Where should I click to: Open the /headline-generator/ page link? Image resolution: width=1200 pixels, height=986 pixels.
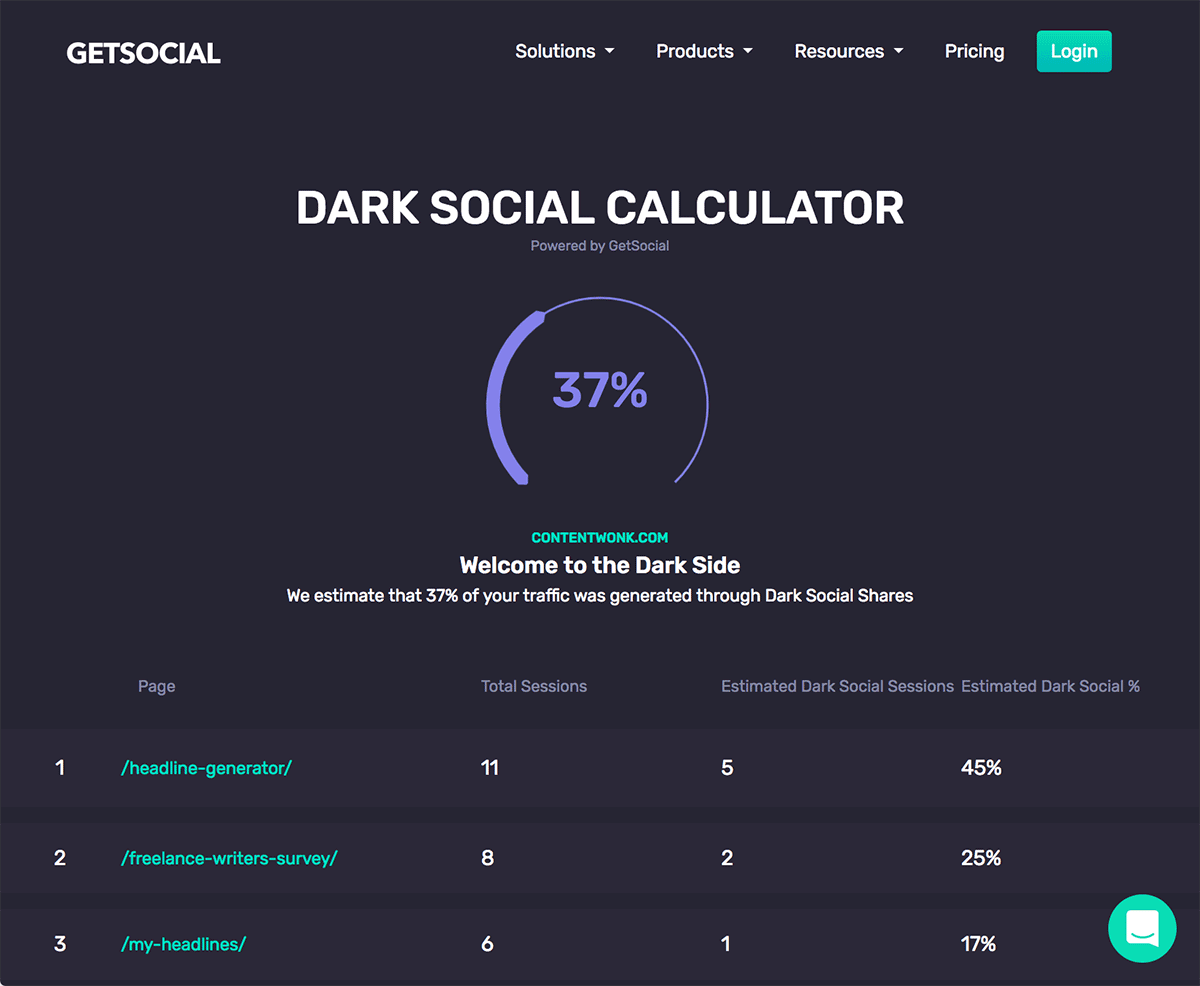click(x=206, y=768)
